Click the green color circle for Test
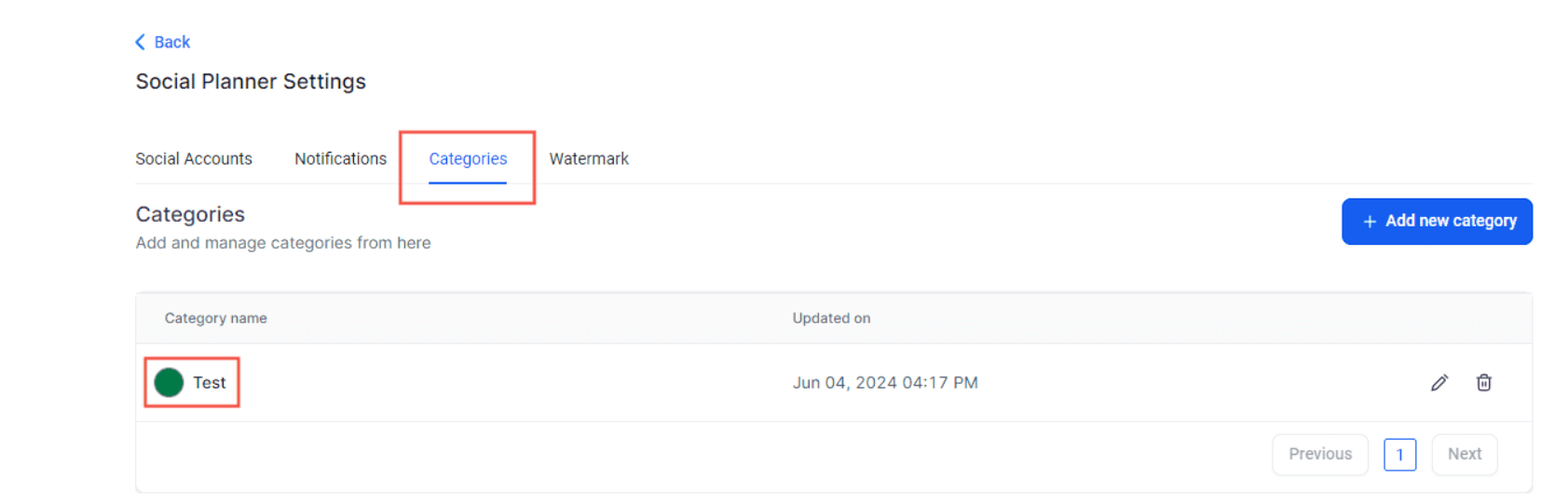Image resolution: width=1568 pixels, height=504 pixels. (169, 383)
